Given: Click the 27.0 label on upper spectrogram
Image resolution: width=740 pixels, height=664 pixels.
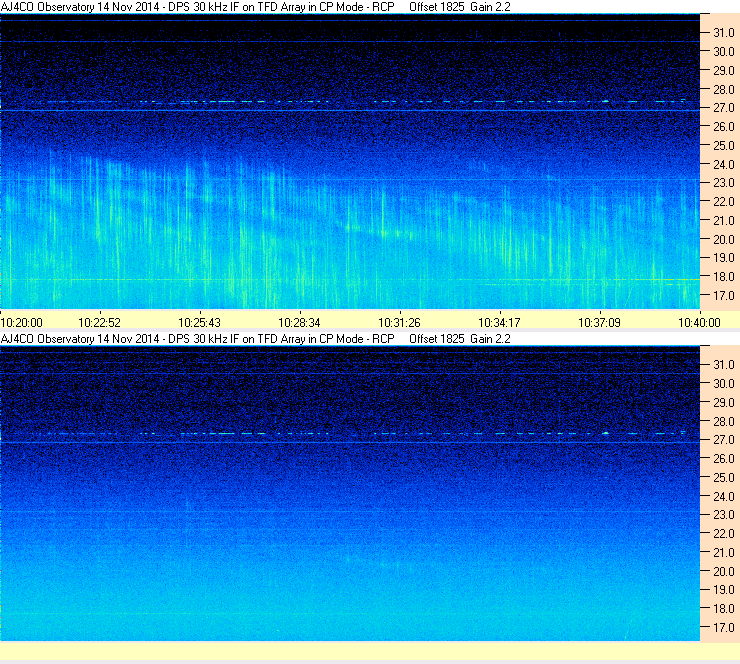Looking at the screenshot, I should pyautogui.click(x=723, y=108).
